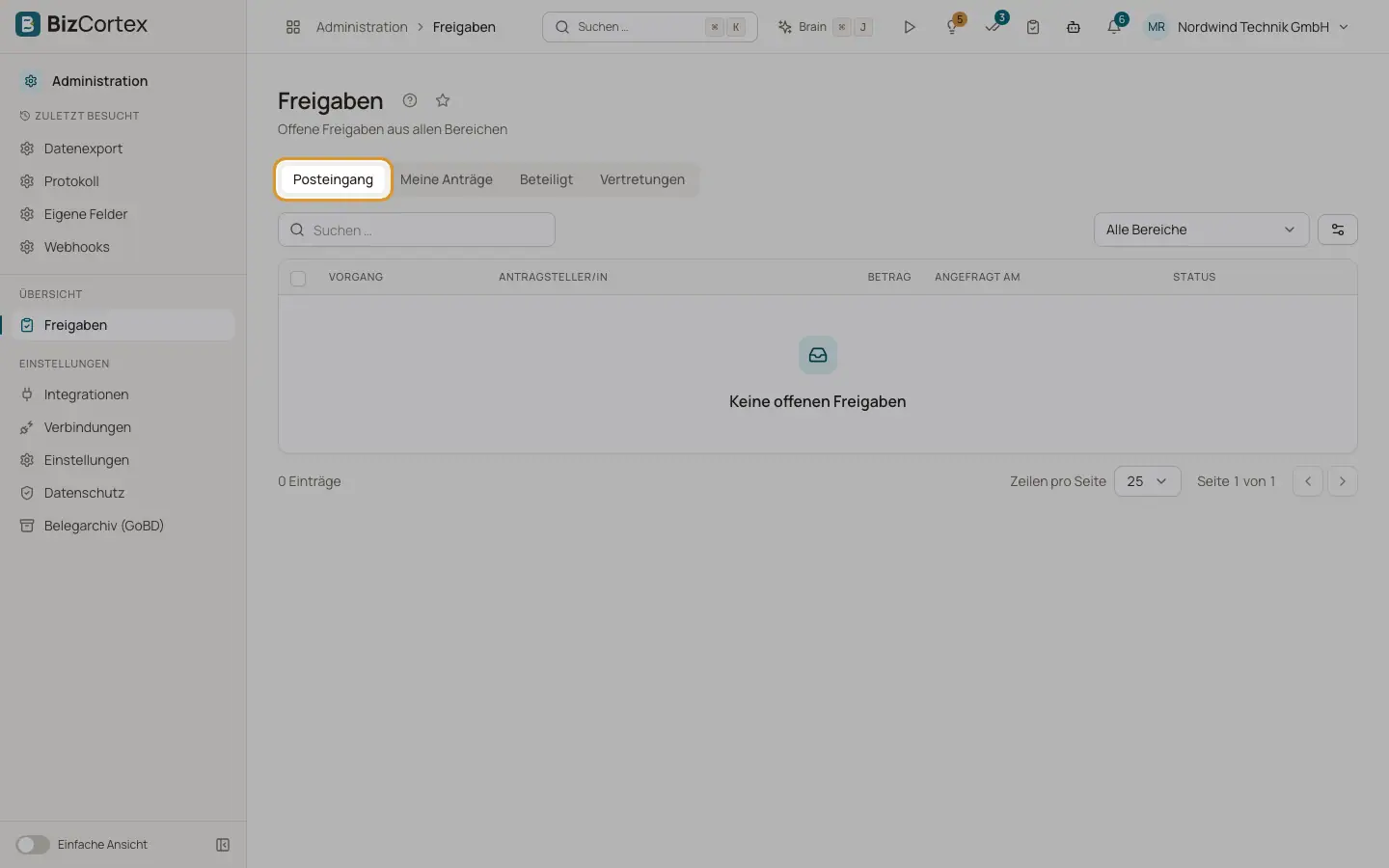Open the table filter settings icon
Viewport: 1389px width, 868px height.
point(1338,230)
